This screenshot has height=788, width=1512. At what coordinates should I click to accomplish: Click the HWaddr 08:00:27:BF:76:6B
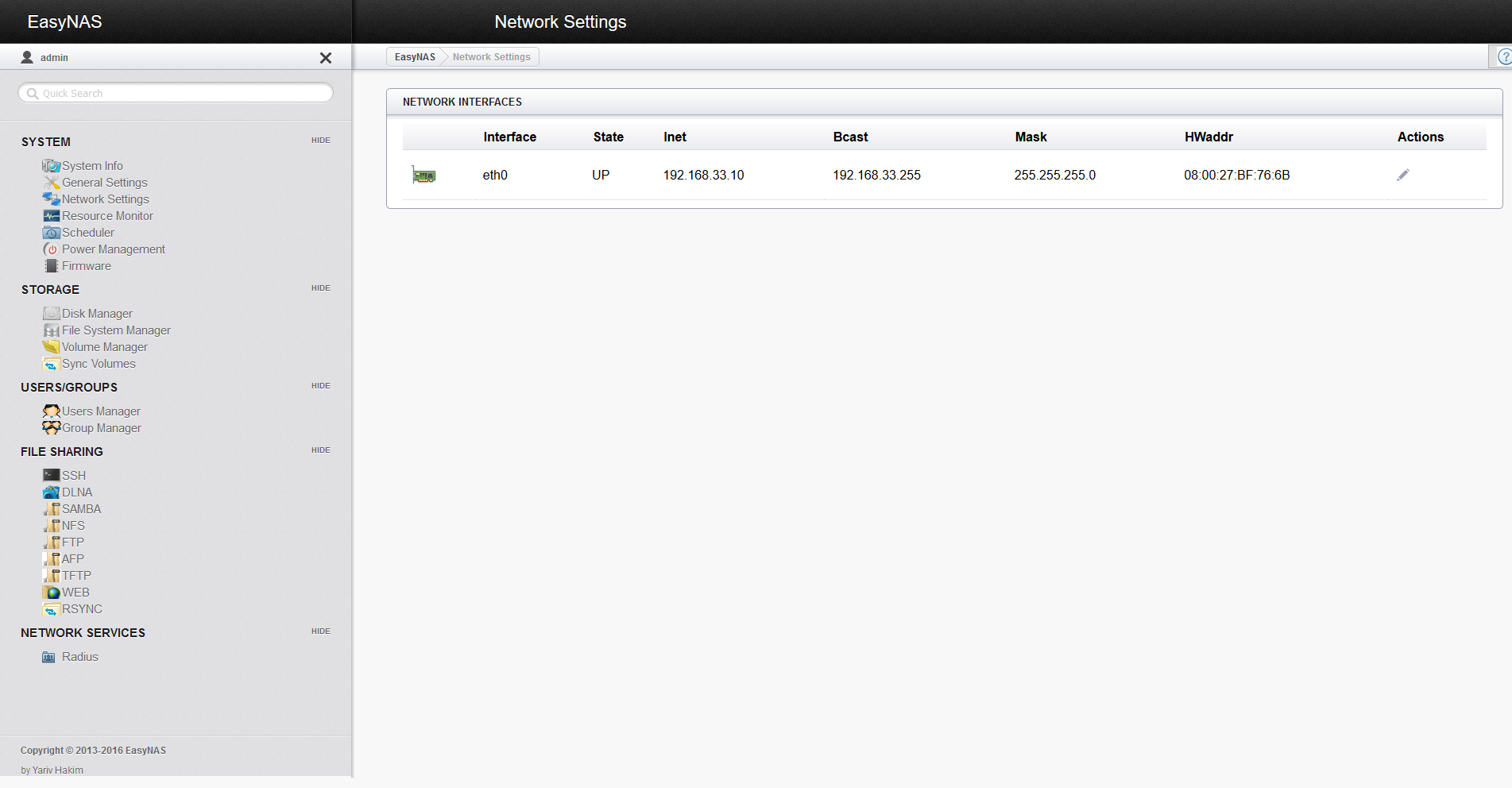click(1237, 176)
